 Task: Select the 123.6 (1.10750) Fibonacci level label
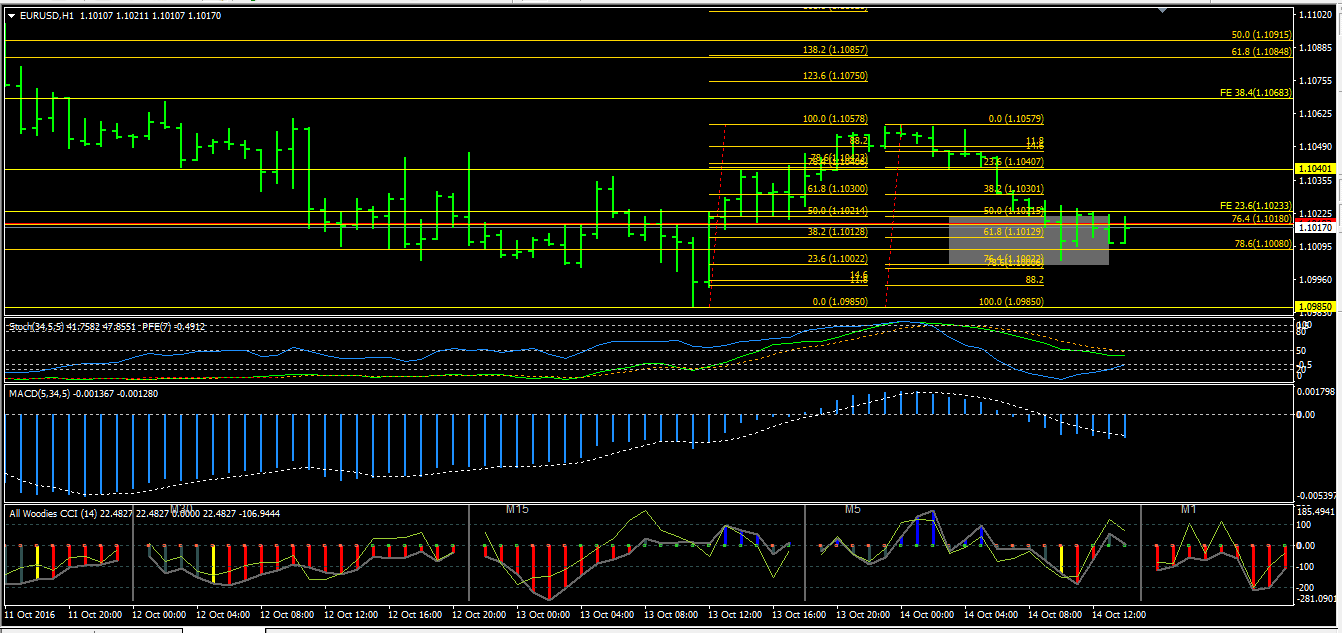(x=835, y=75)
